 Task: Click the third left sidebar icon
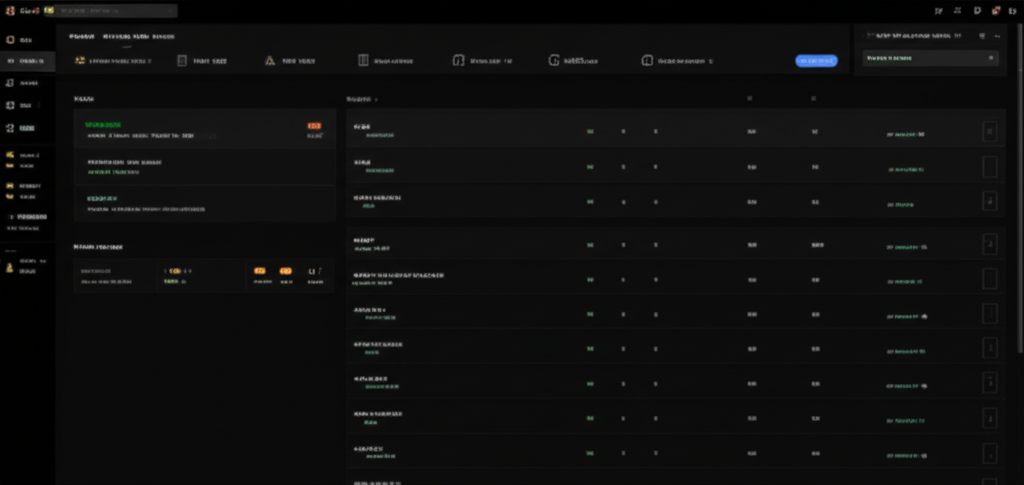10,83
